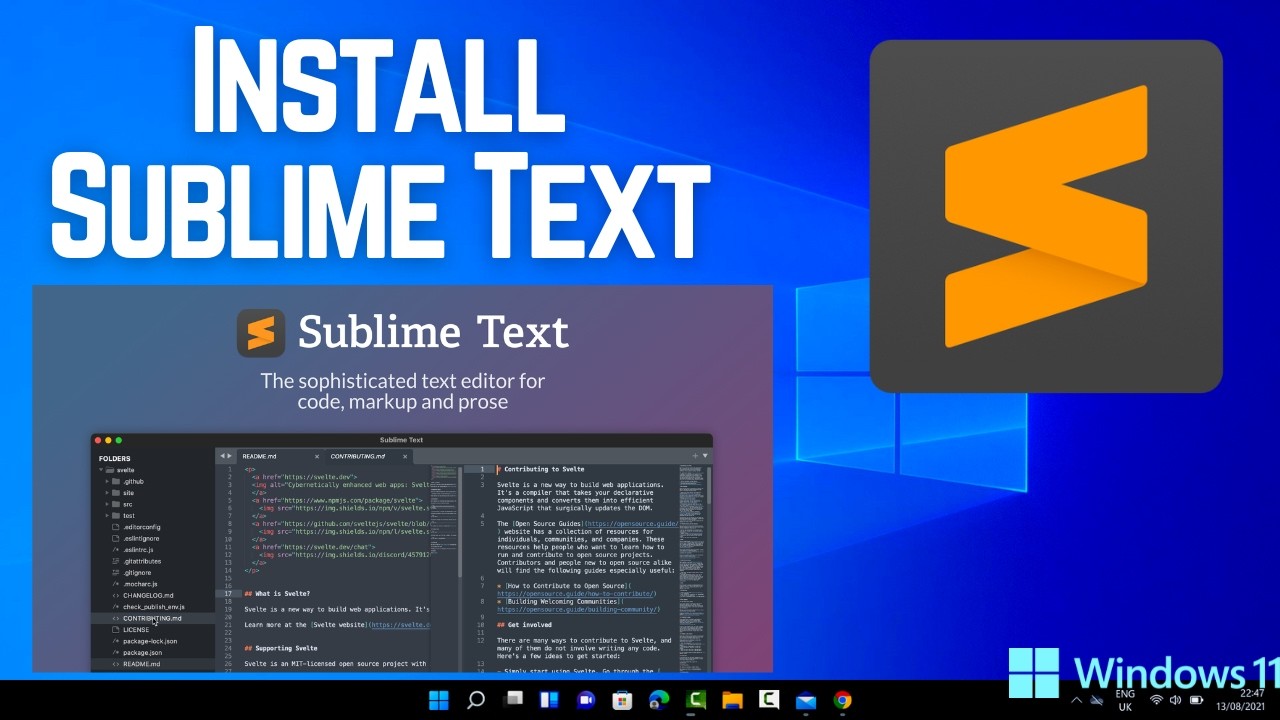Close the CONTRIBUTING.md tab
This screenshot has width=1280, height=720.
(x=406, y=456)
